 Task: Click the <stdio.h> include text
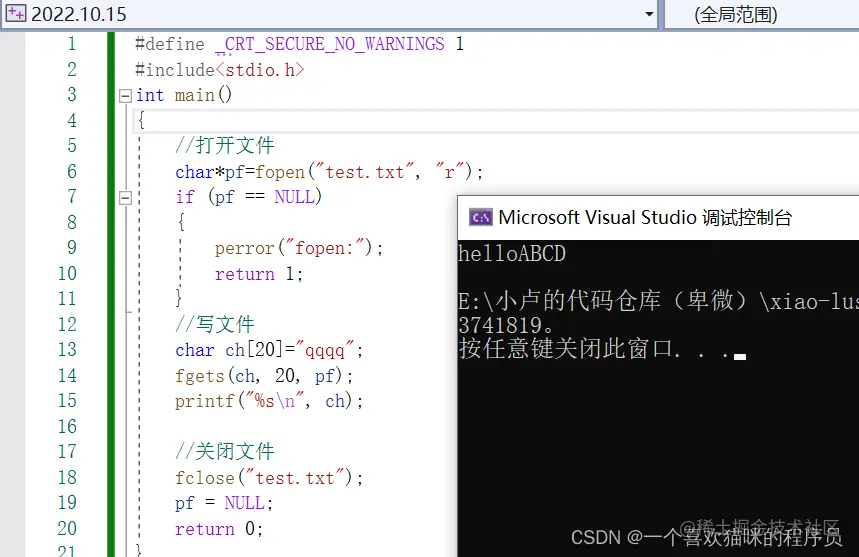[260, 70]
